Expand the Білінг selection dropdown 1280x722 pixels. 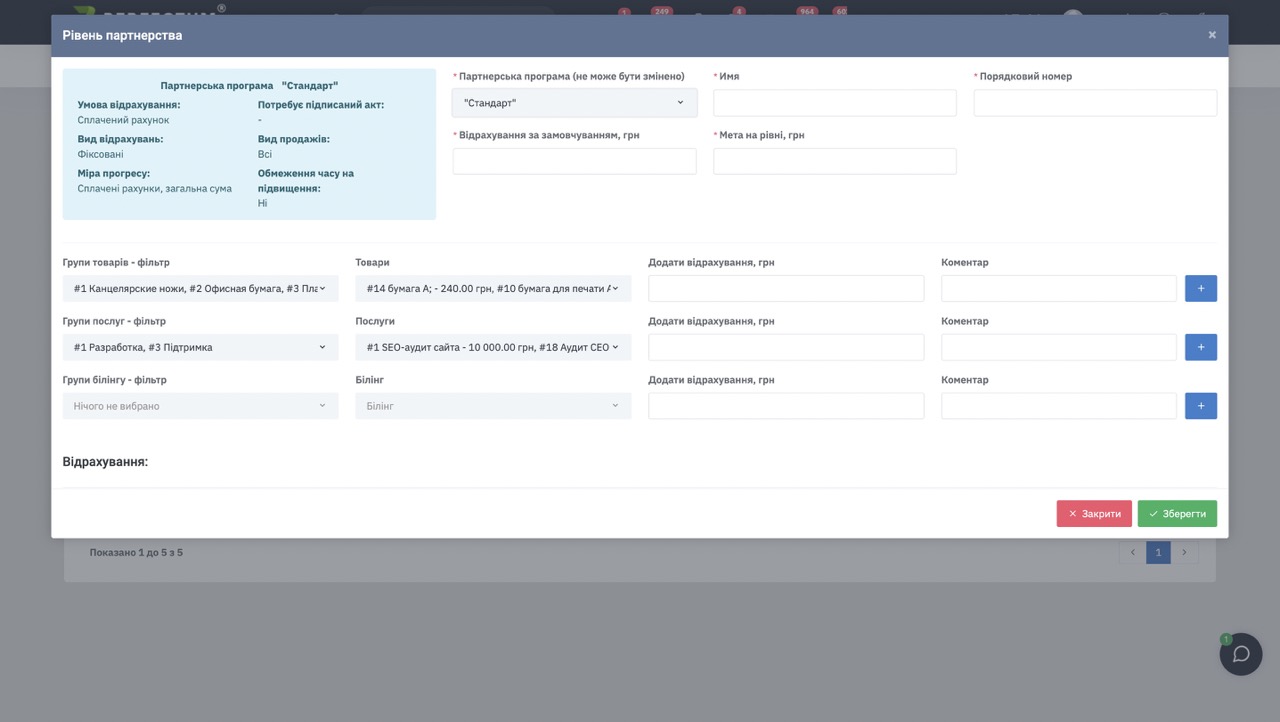(493, 406)
